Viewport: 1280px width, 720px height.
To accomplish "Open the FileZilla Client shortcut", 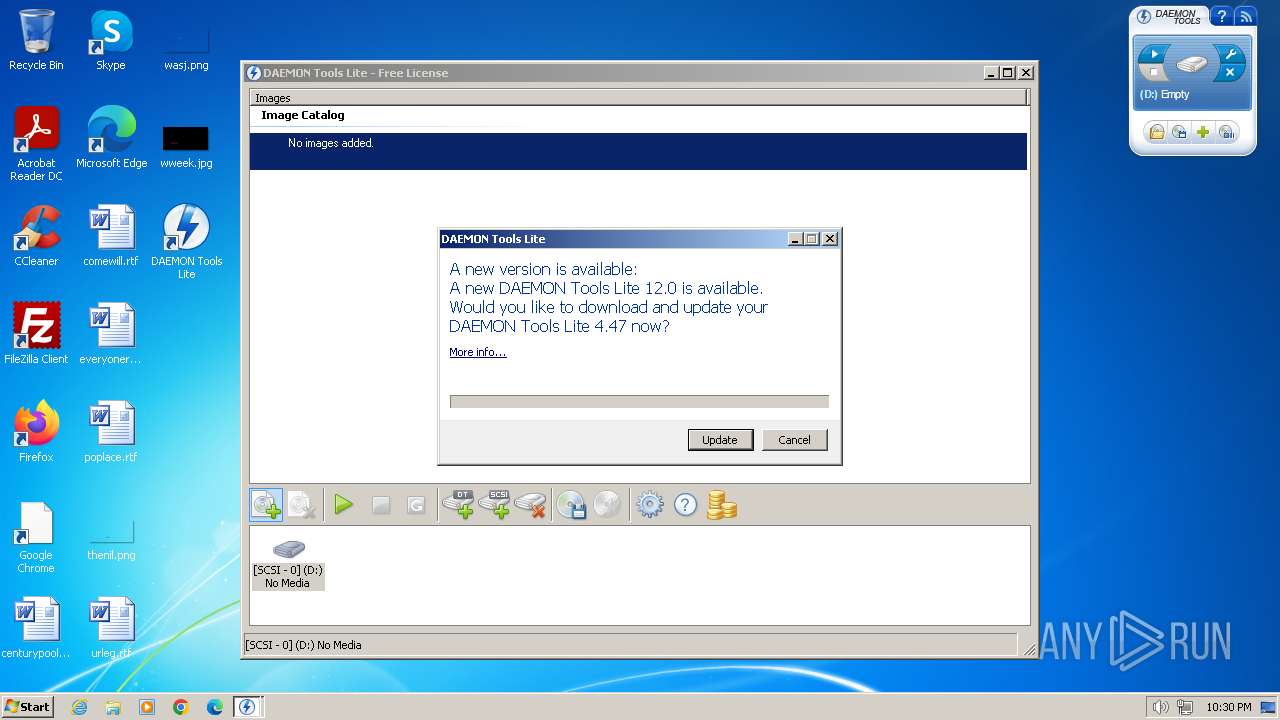I will [x=36, y=334].
